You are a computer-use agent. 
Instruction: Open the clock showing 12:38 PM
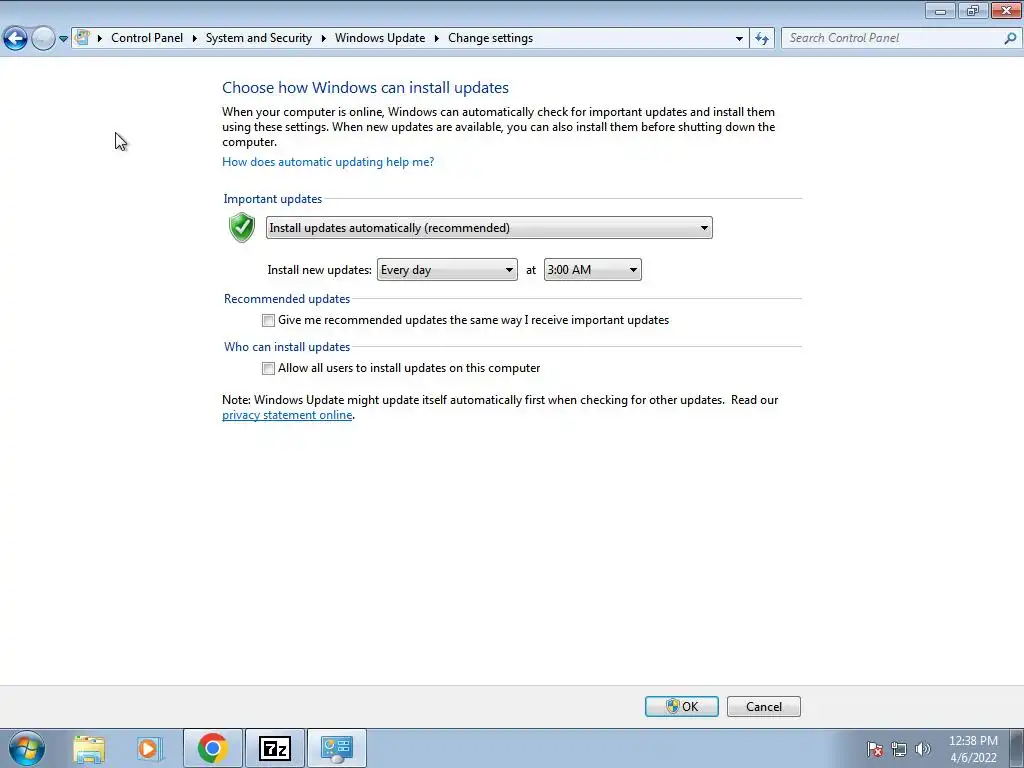click(x=973, y=749)
